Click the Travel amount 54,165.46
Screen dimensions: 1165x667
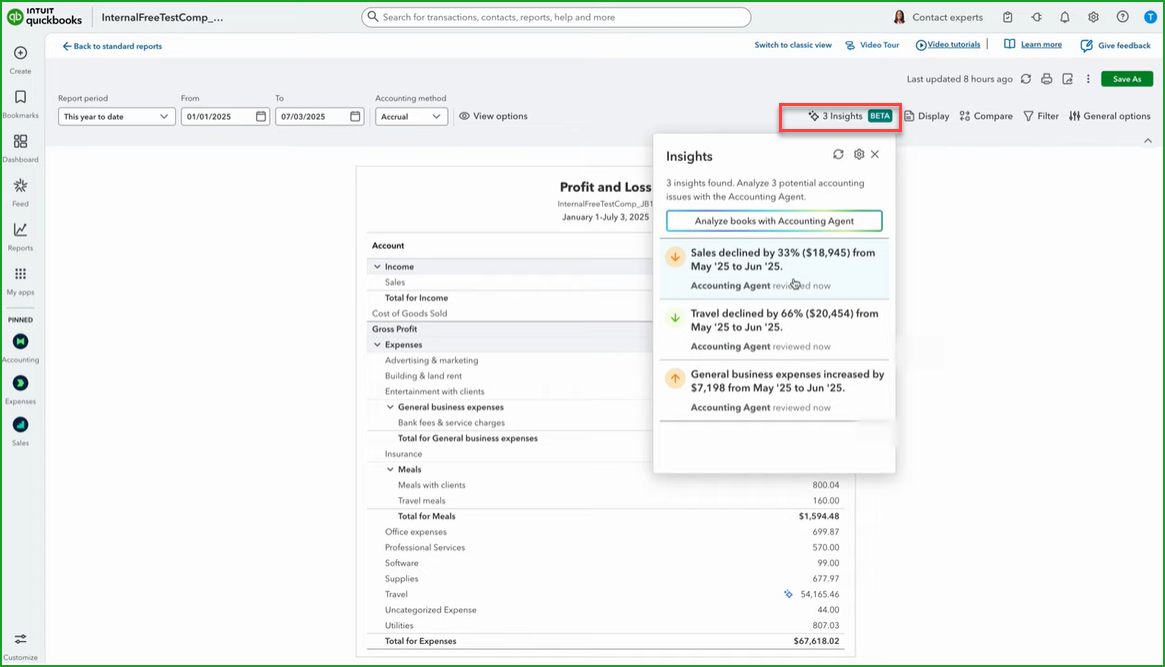(820, 594)
